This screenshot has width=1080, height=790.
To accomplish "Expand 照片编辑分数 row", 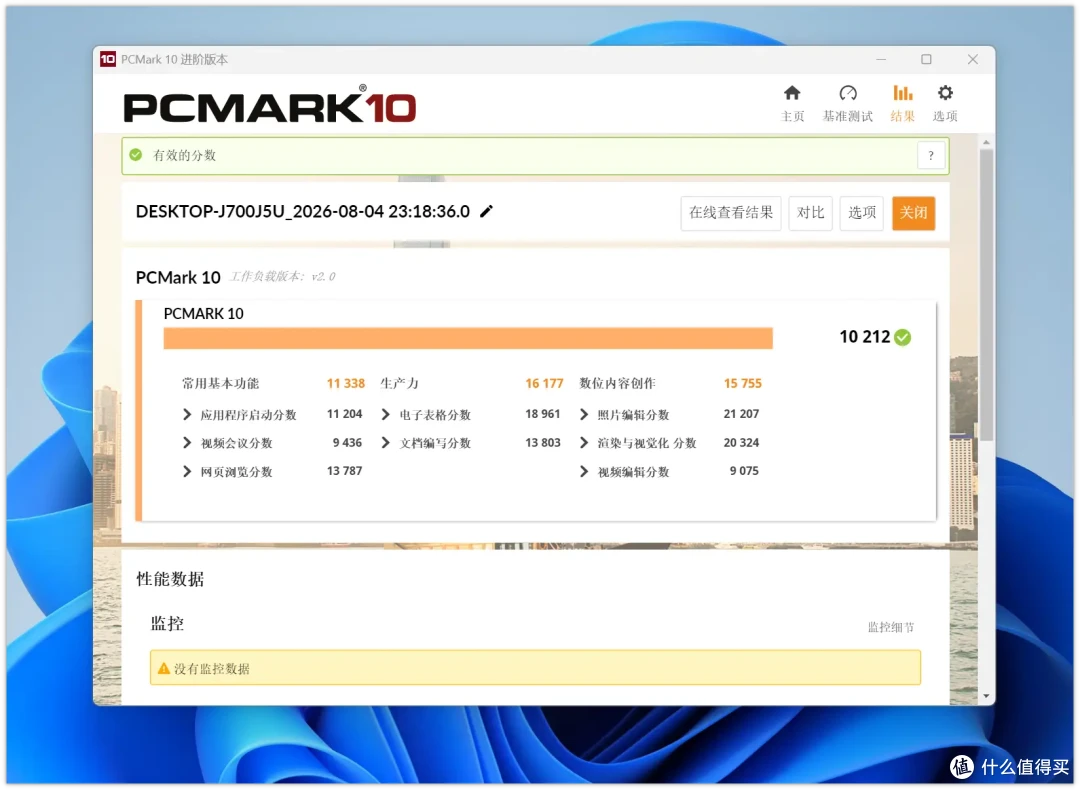I will 584,414.
